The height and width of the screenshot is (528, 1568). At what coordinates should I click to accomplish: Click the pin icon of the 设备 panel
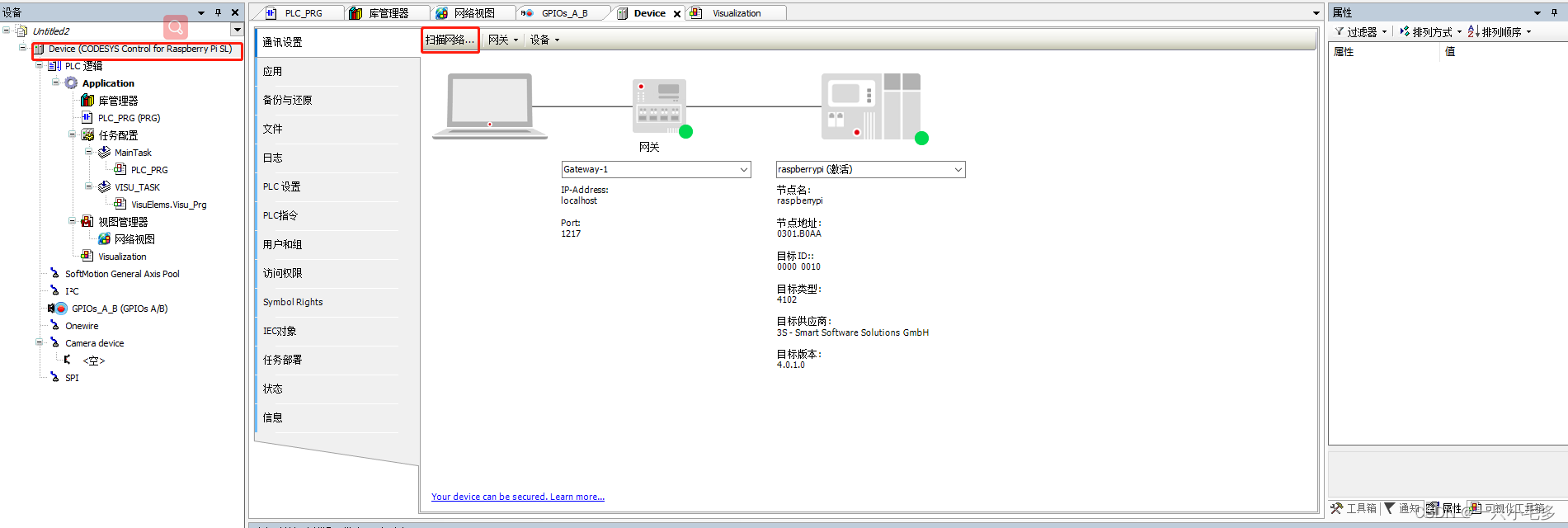click(x=218, y=12)
